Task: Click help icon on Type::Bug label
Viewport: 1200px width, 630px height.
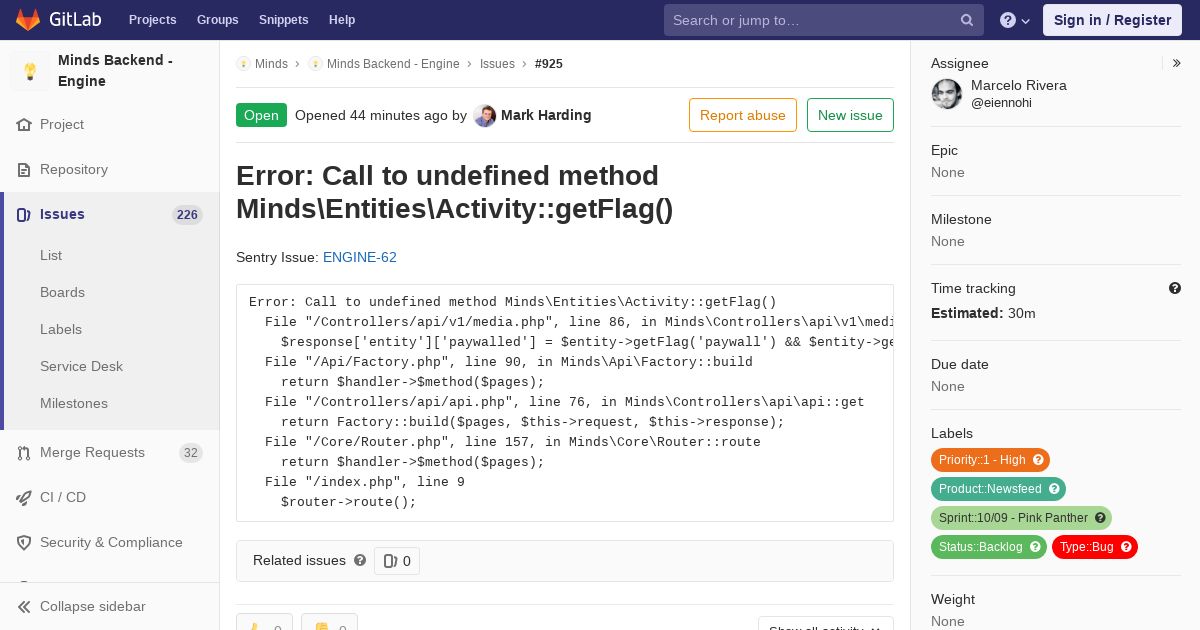Action: tap(1126, 547)
